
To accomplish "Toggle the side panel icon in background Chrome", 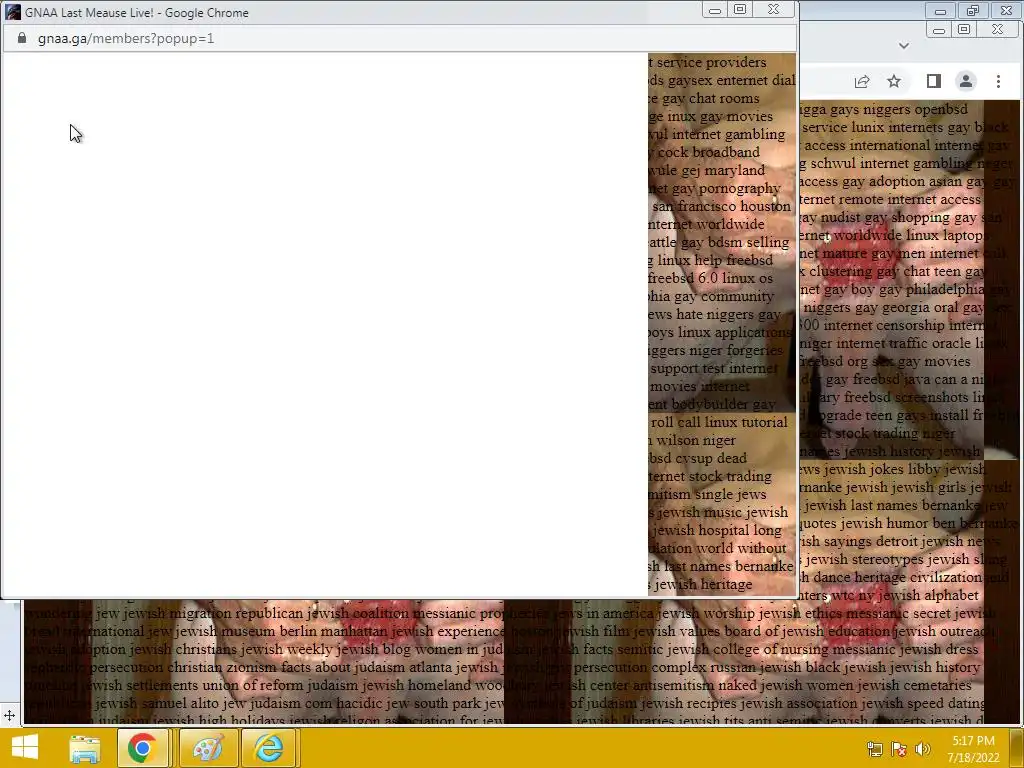I will (x=934, y=81).
